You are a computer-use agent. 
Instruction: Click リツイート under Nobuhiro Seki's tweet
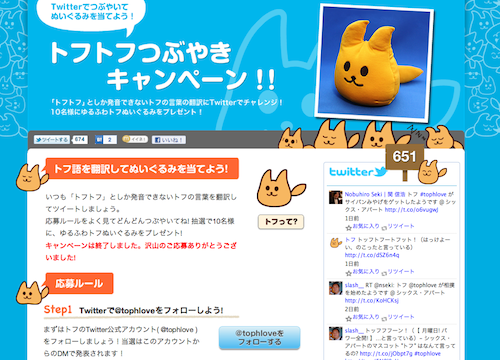tap(401, 226)
